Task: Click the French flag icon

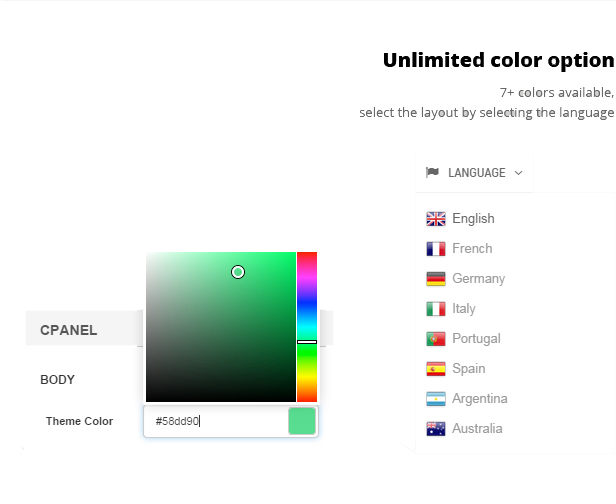Action: pos(436,249)
